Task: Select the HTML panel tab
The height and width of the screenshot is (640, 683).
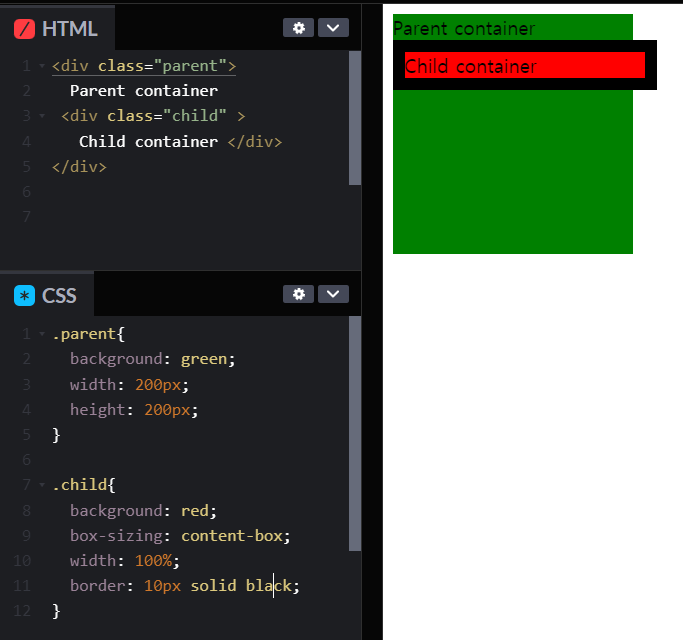Action: pos(57,28)
